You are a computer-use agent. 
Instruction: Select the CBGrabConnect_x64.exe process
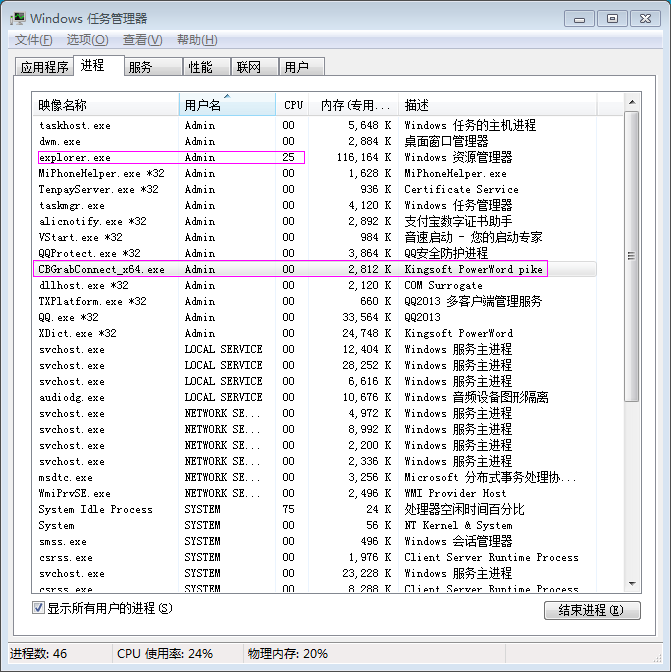[101, 270]
